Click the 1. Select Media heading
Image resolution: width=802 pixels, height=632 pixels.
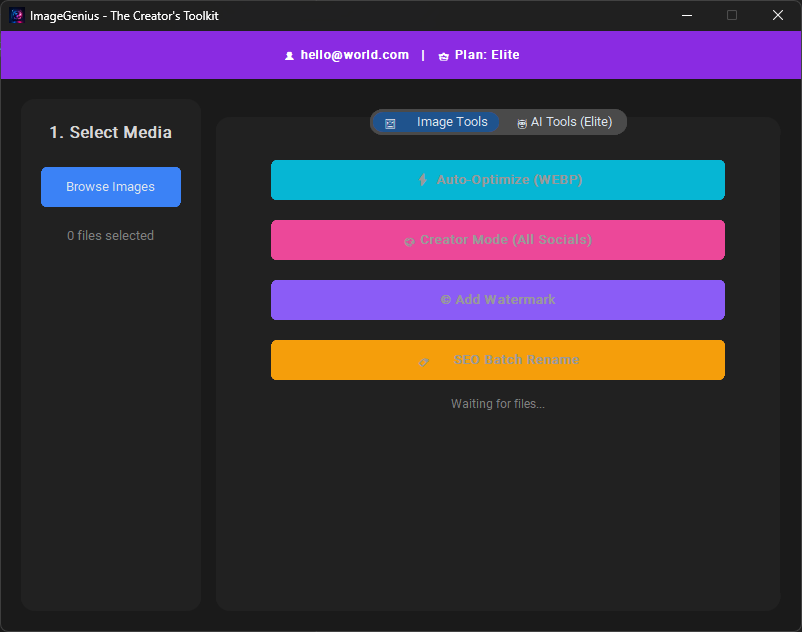(110, 132)
